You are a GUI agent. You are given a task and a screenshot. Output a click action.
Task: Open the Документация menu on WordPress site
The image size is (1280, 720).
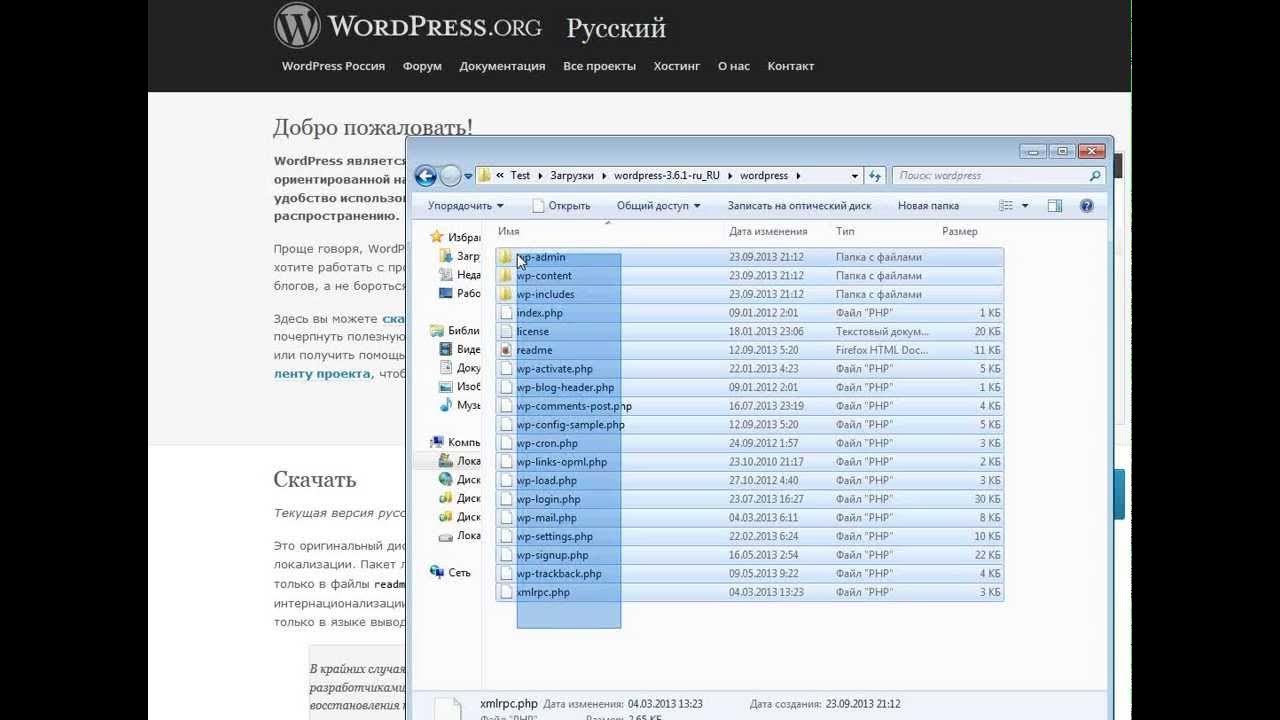click(502, 66)
